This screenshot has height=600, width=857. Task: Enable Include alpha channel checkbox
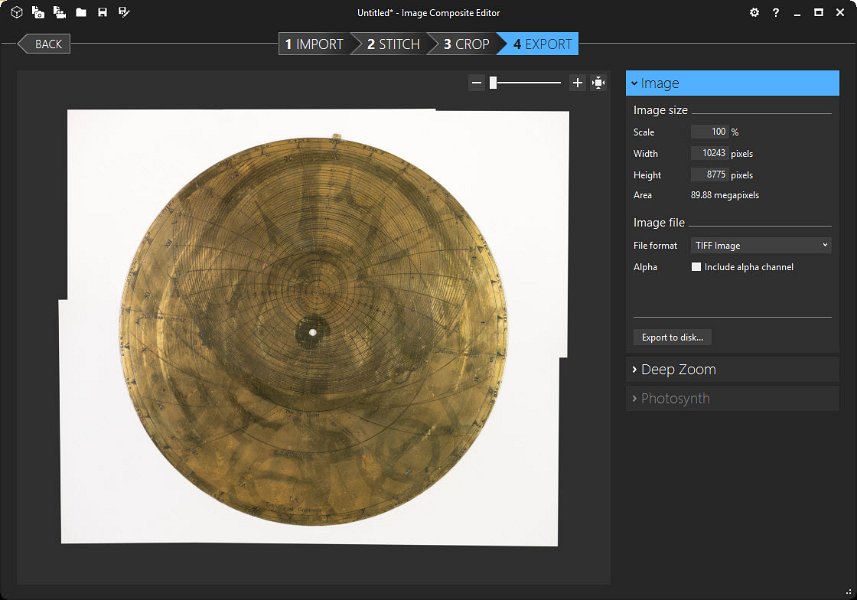pyautogui.click(x=696, y=267)
